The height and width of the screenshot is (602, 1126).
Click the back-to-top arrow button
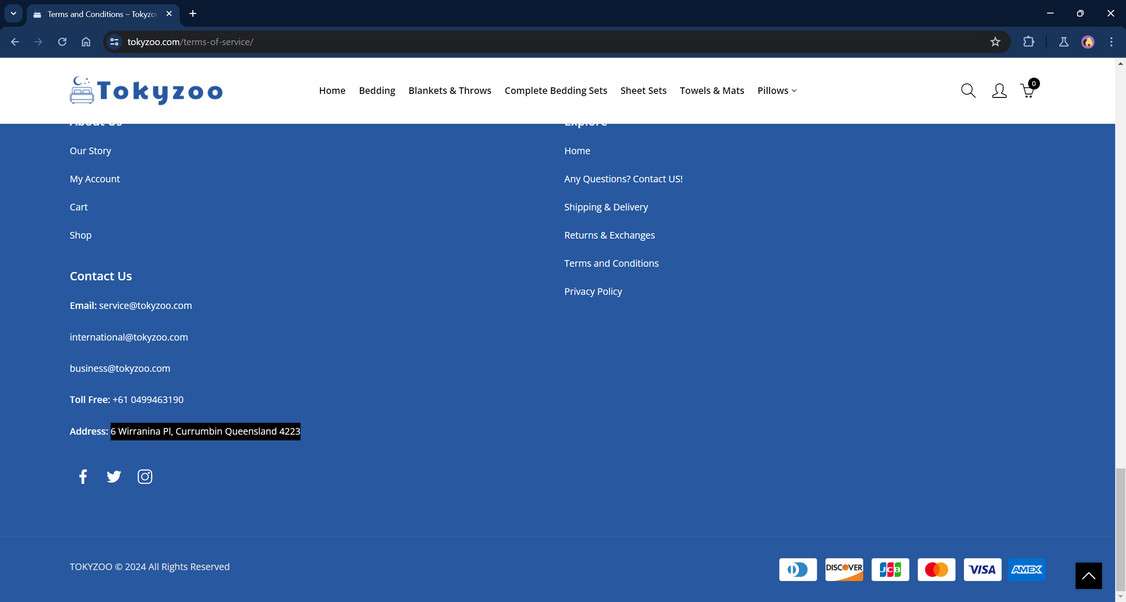1088,575
